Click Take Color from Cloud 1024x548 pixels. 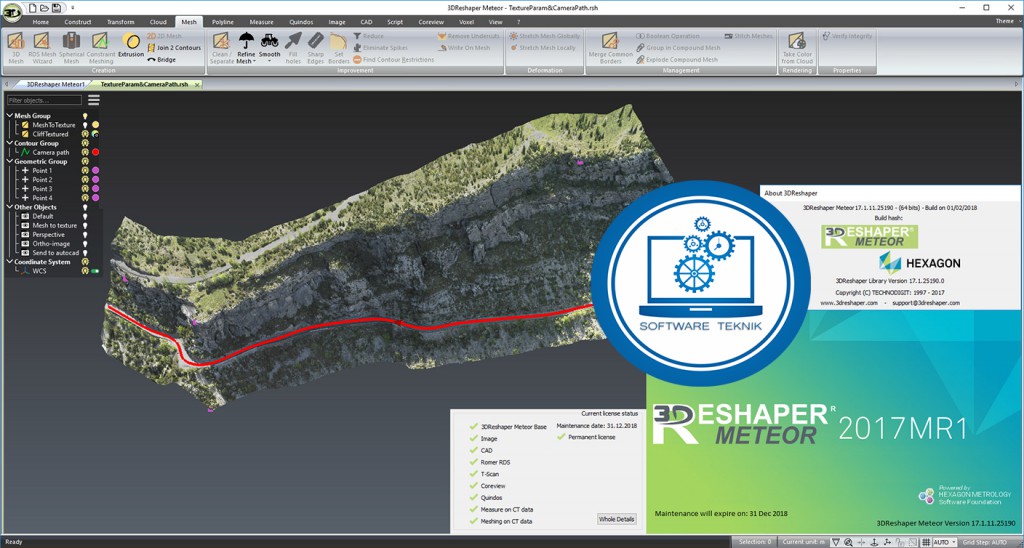797,48
